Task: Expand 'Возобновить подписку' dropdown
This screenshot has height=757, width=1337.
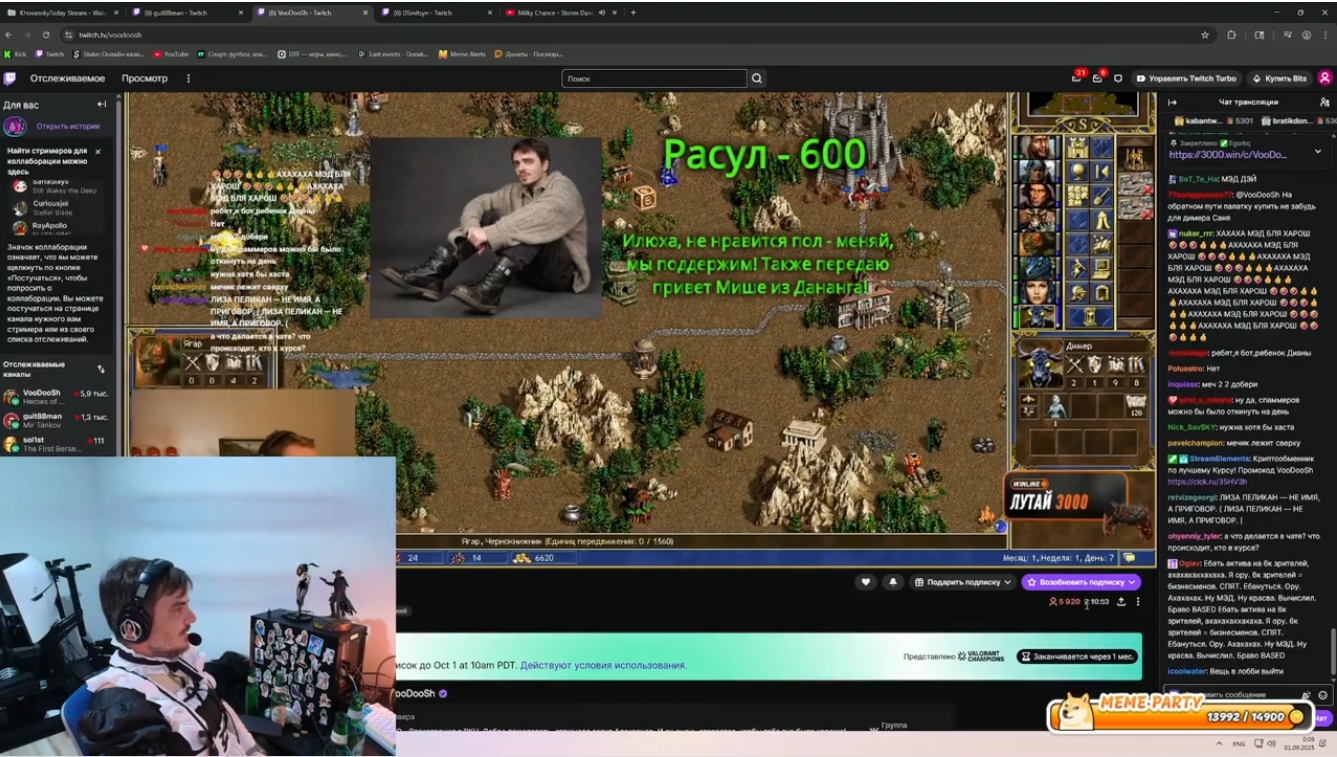Action: tap(1132, 582)
